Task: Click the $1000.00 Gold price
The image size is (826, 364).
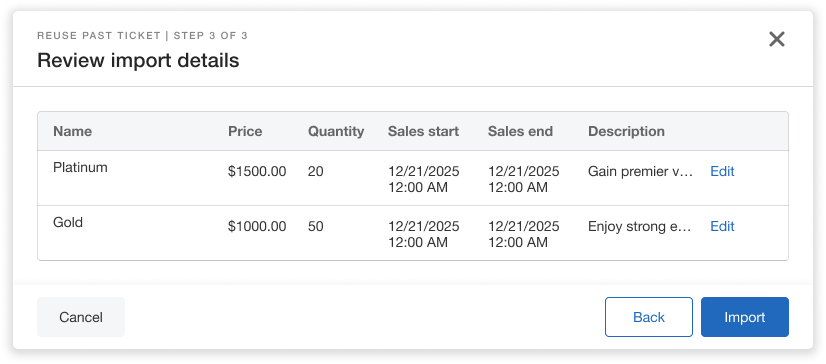Action: pos(257,226)
